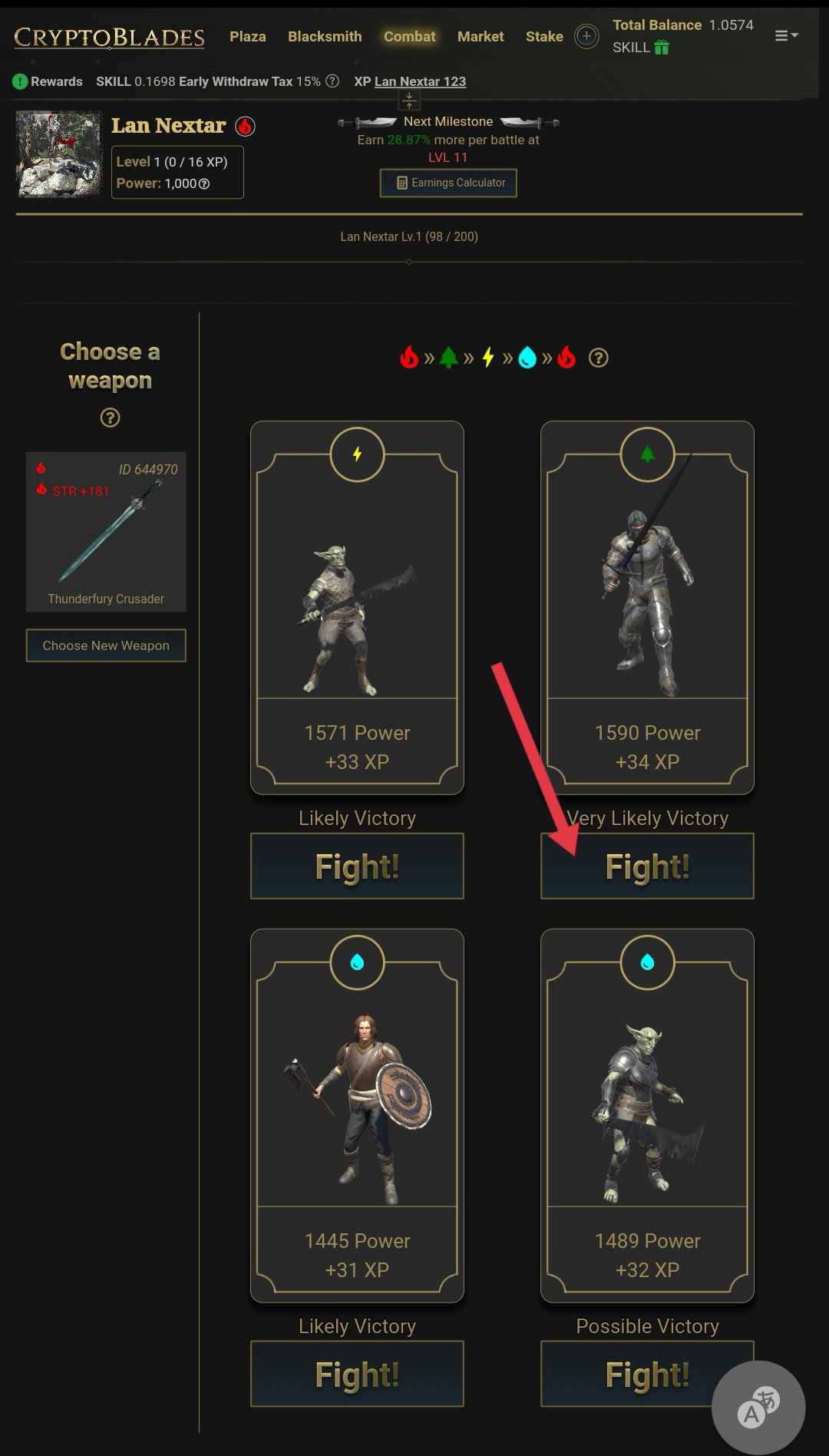Click the plus circle icon beside Stake

pos(586,36)
